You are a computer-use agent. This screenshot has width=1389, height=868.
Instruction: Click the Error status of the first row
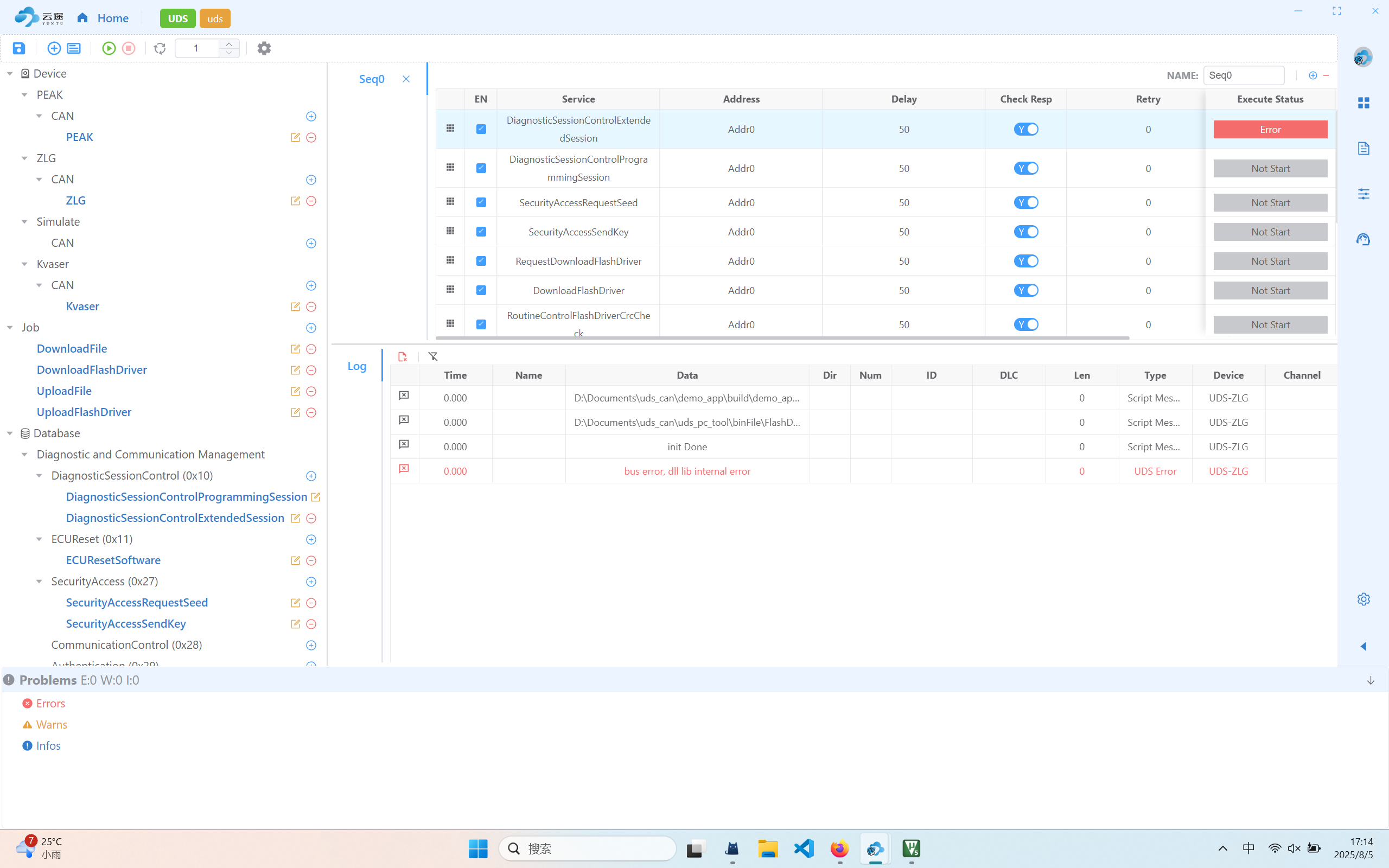coord(1270,129)
